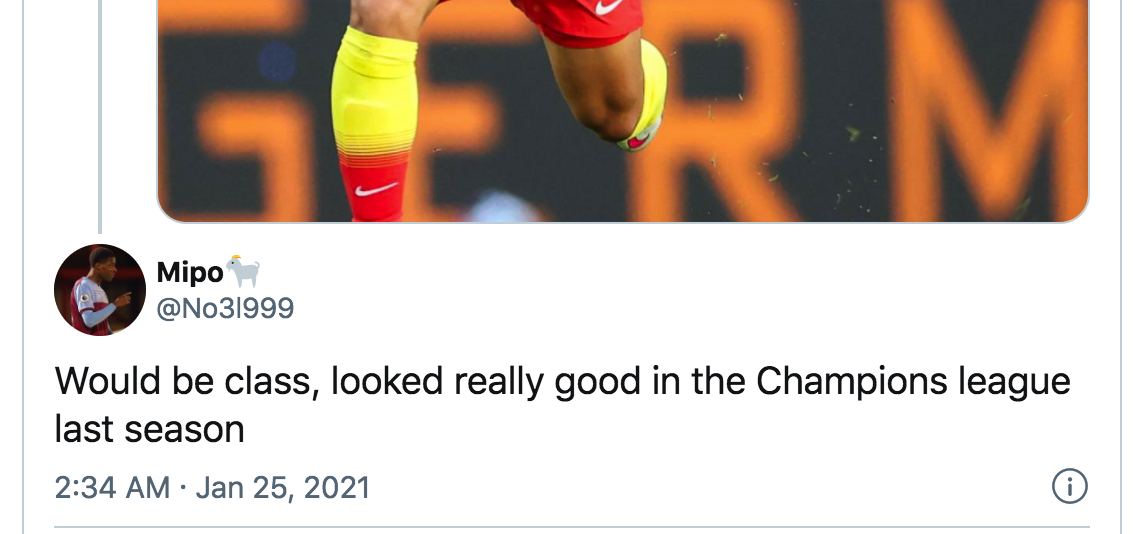The image size is (1138, 534).
Task: Visit the @No3l999 handle link
Action: coord(225,308)
